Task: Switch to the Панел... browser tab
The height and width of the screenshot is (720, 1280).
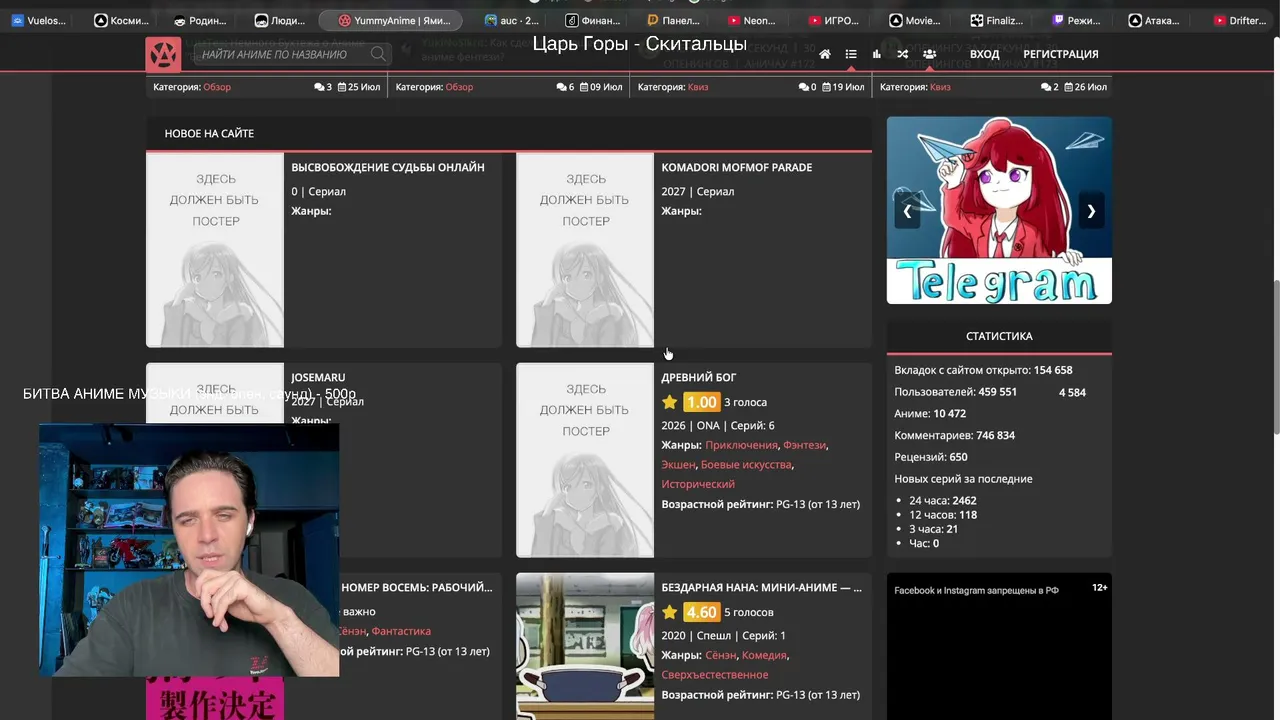Action: [x=674, y=20]
